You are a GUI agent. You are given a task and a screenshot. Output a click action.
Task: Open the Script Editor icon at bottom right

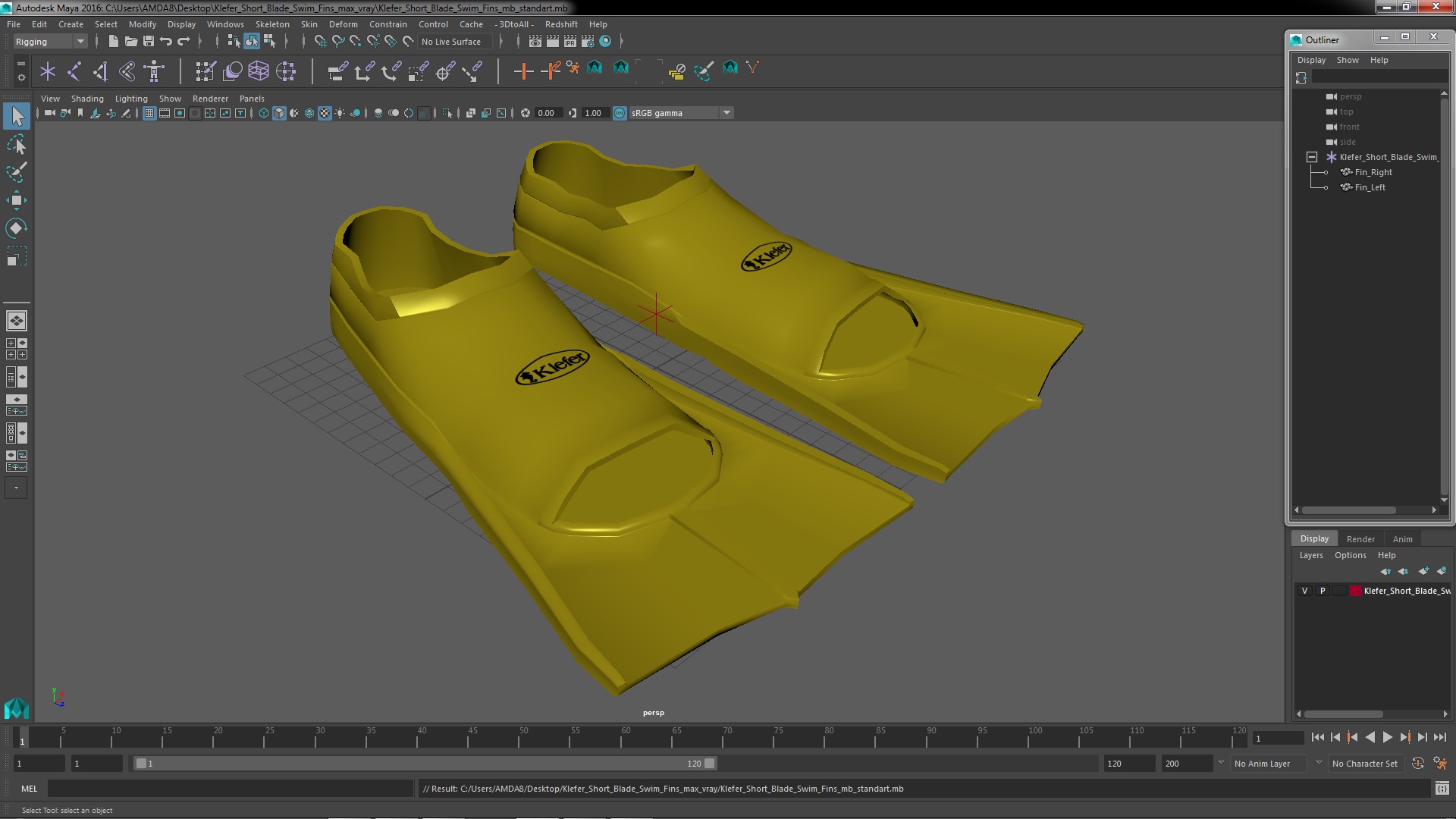(1442, 789)
